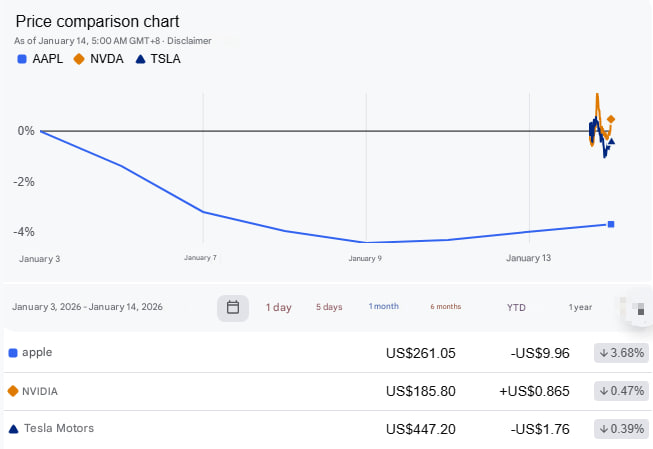Click the January 3 axis label
Image resolution: width=653 pixels, height=449 pixels.
(x=40, y=259)
